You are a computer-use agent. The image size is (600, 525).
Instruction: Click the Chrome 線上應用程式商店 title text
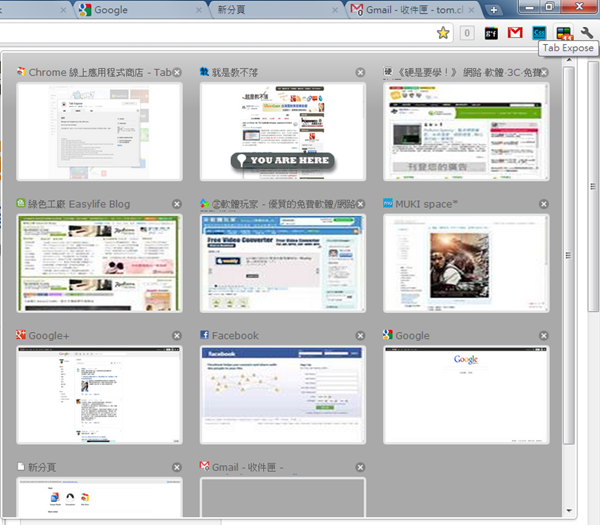tap(100, 72)
